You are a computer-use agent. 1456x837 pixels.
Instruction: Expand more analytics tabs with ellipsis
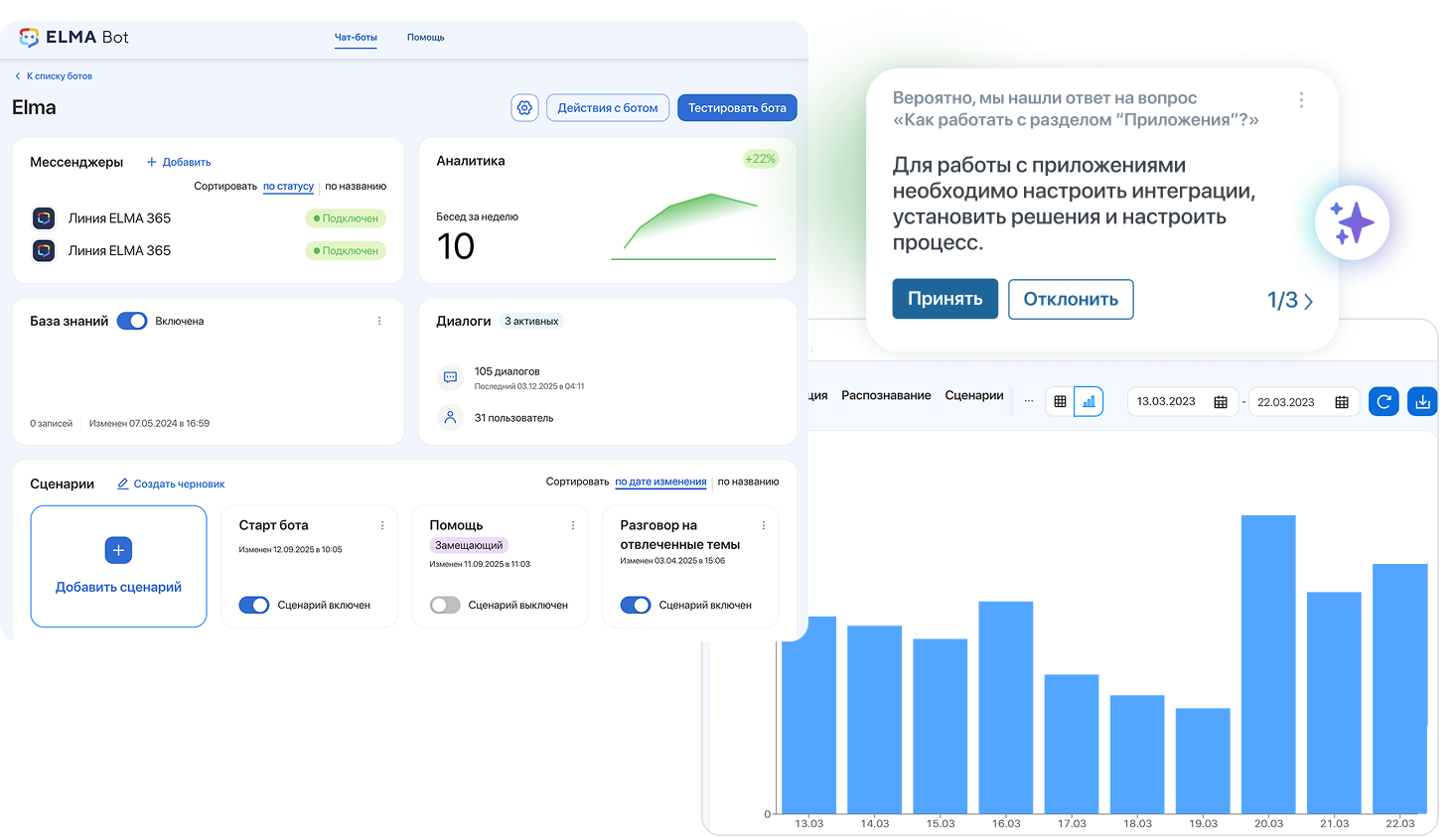coord(1029,401)
